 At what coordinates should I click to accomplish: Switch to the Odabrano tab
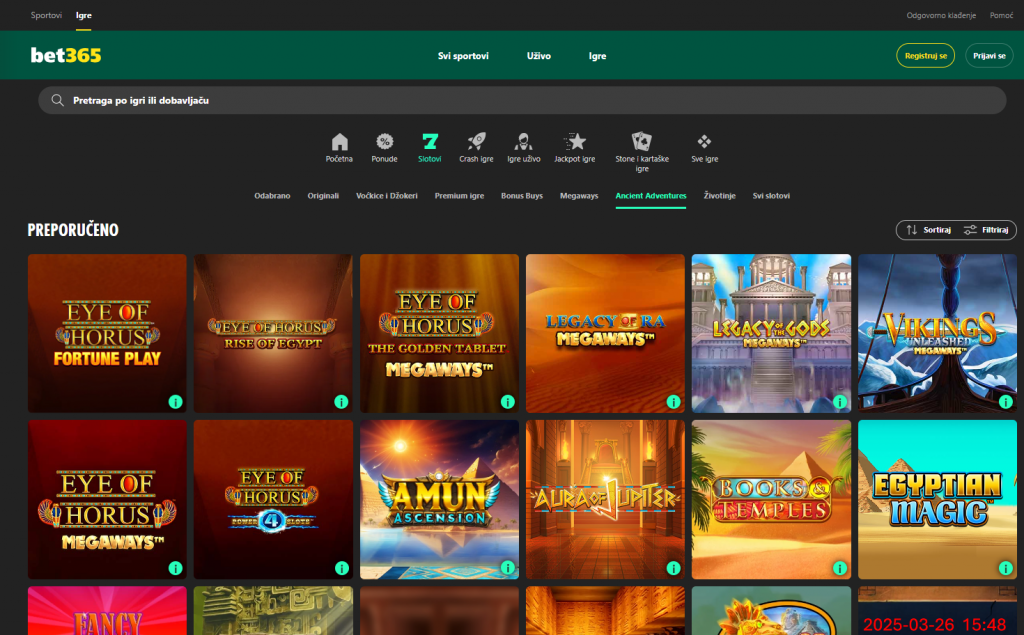point(272,195)
